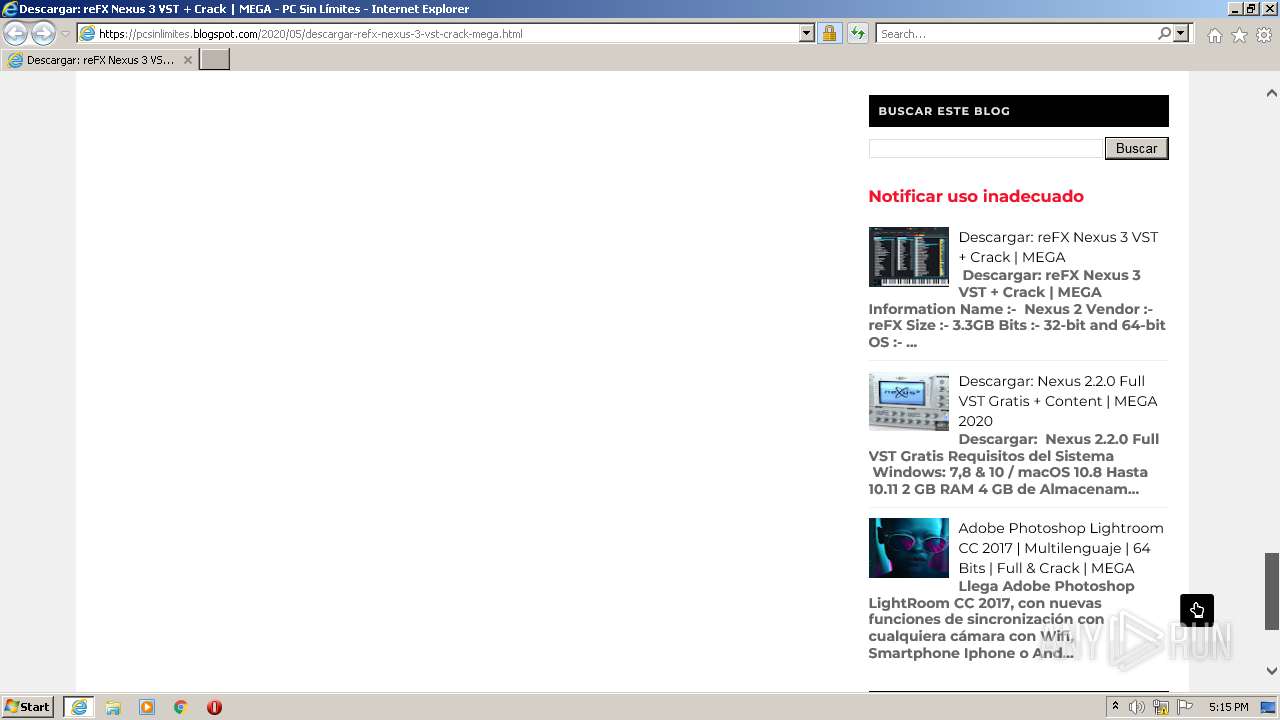
Task: Open the media player taskbar icon
Action: 147,707
